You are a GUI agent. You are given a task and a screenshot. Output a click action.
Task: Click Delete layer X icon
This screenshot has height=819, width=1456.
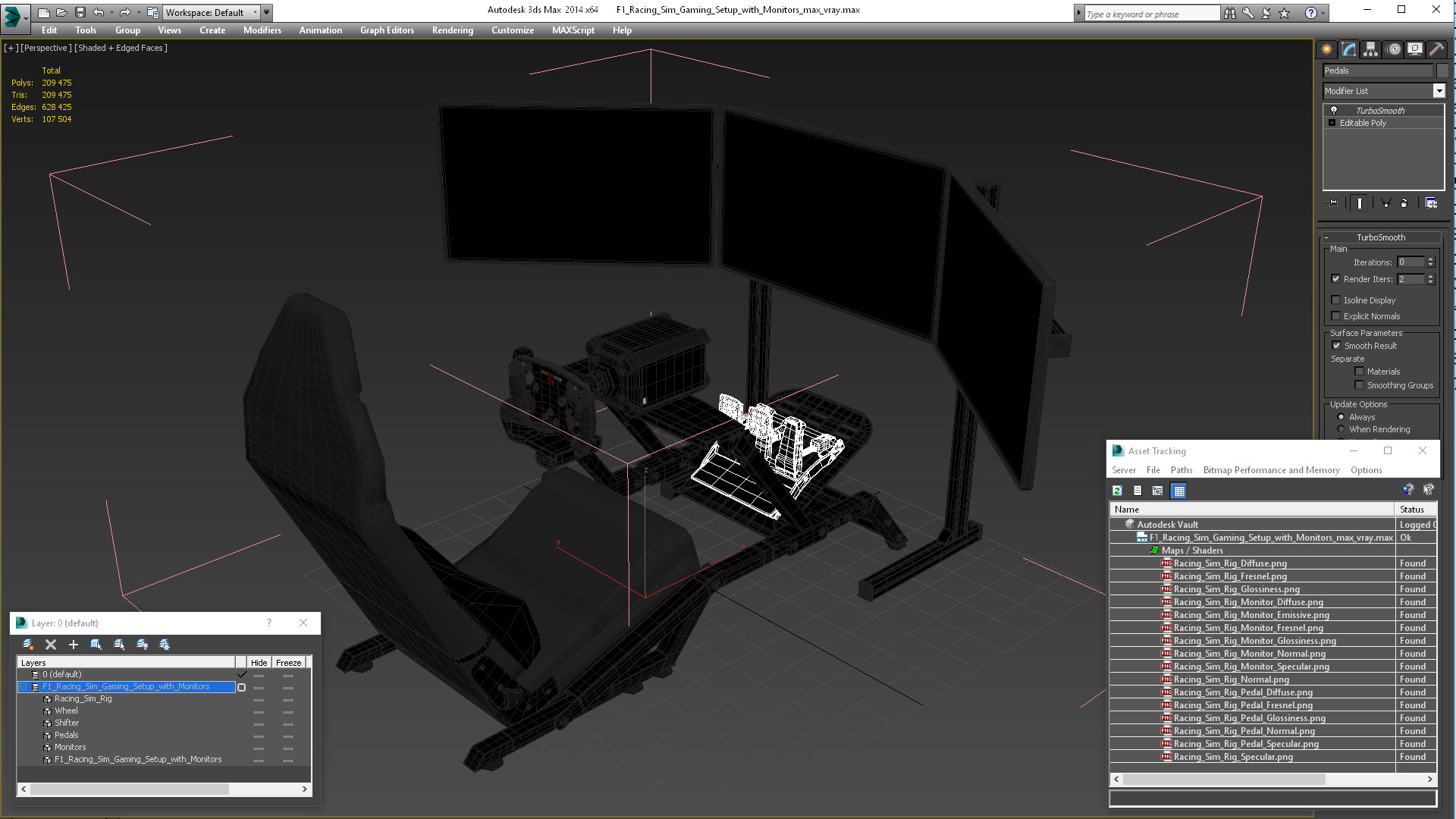[51, 645]
